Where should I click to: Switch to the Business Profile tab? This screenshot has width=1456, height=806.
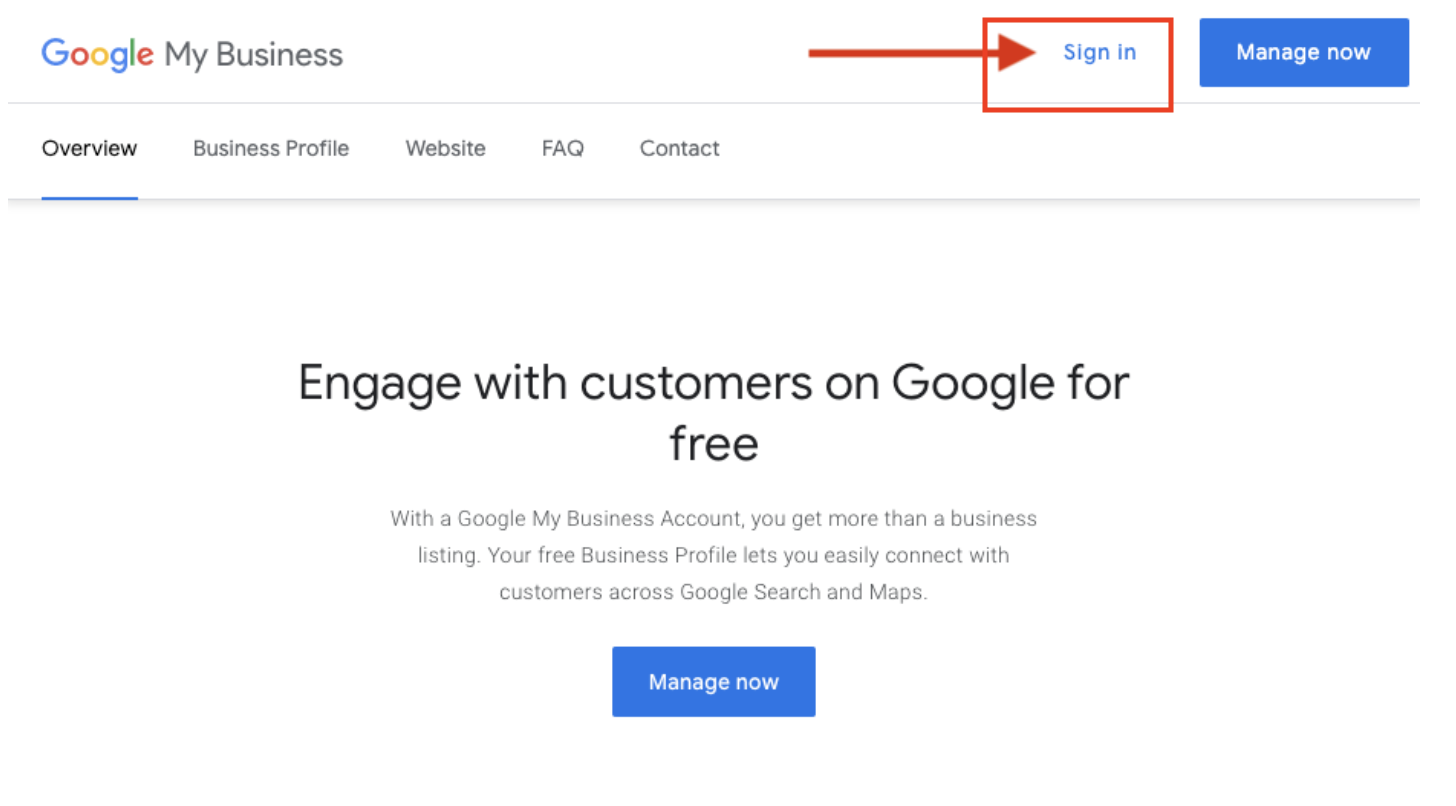click(271, 149)
